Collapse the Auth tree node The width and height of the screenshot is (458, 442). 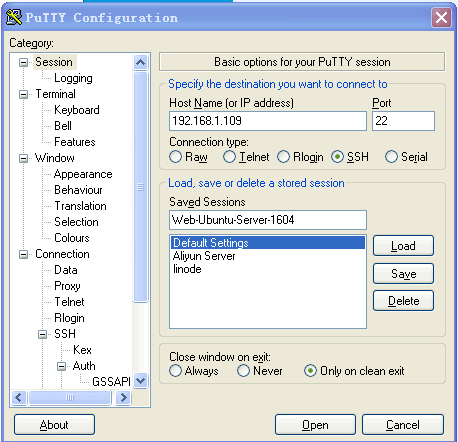tap(61, 366)
